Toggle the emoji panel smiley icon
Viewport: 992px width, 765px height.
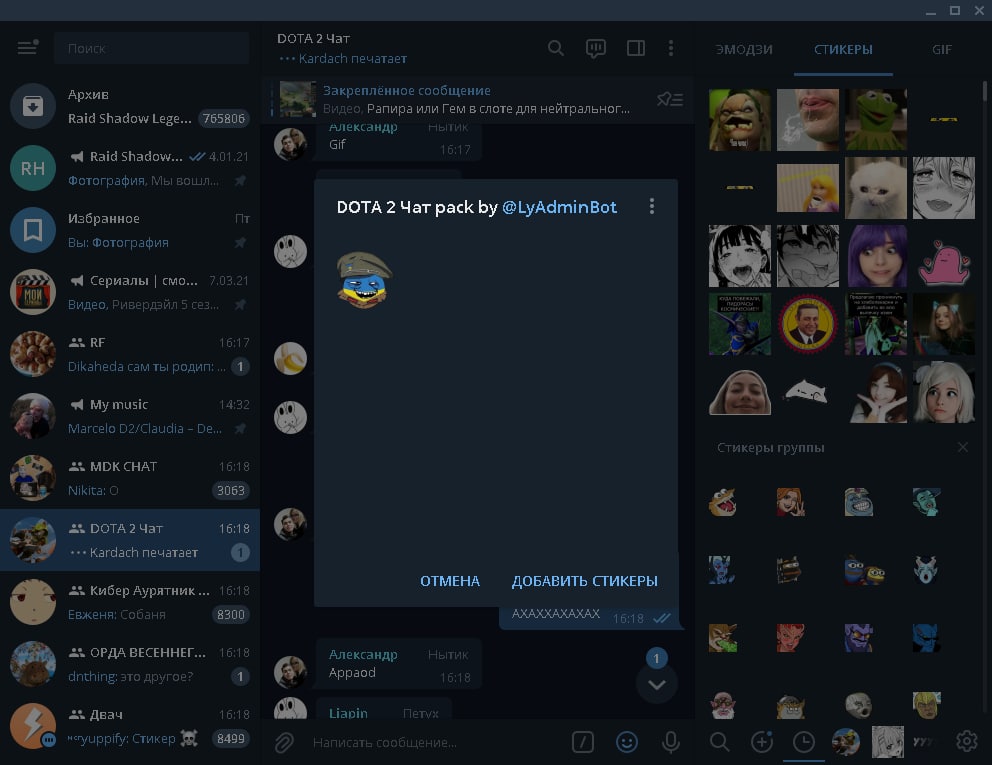pyautogui.click(x=626, y=742)
